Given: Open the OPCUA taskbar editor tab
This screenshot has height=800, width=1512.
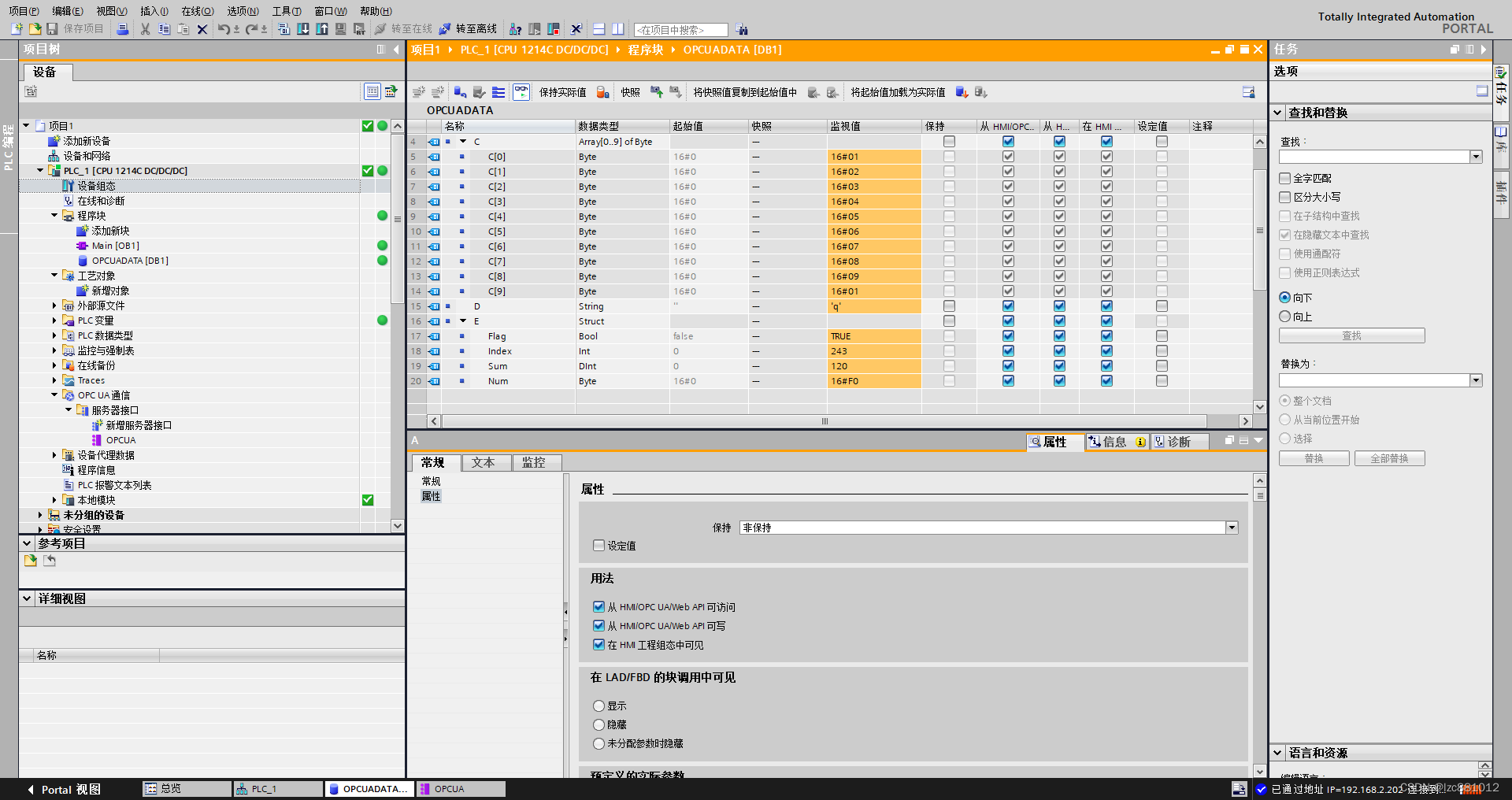Looking at the screenshot, I should (x=461, y=789).
